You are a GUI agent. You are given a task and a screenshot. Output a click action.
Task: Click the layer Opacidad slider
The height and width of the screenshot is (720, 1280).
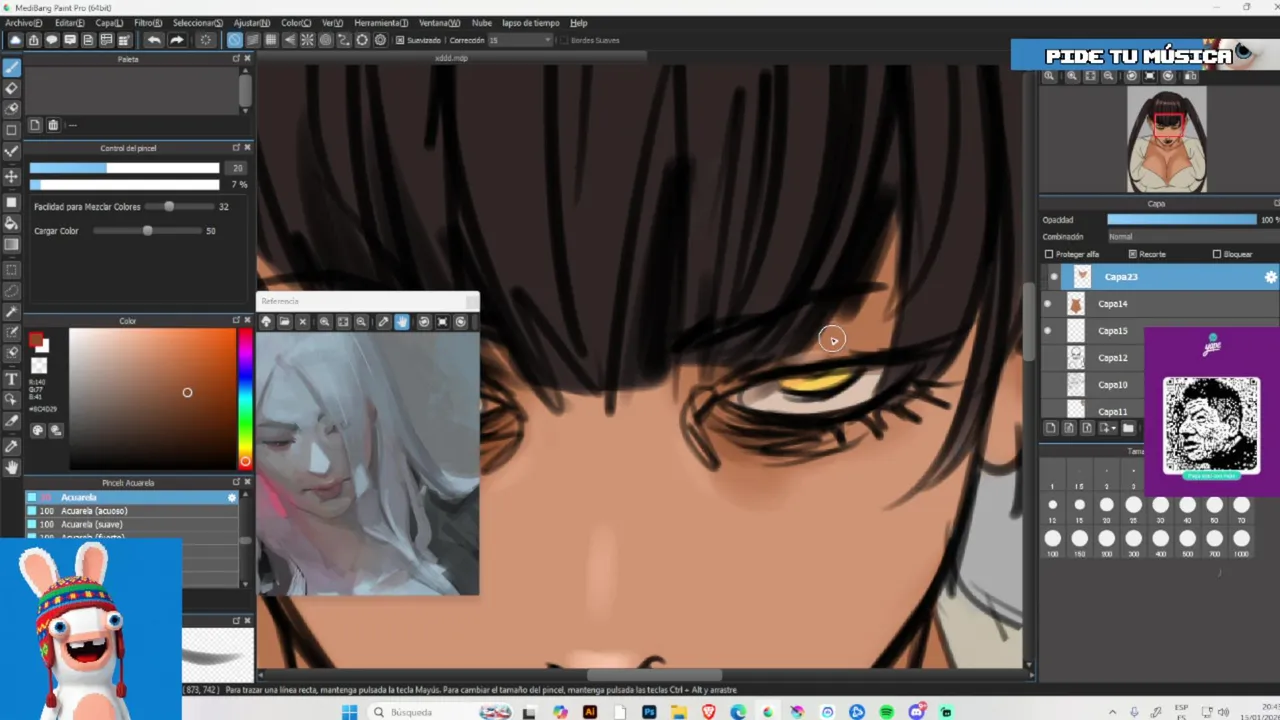1181,220
